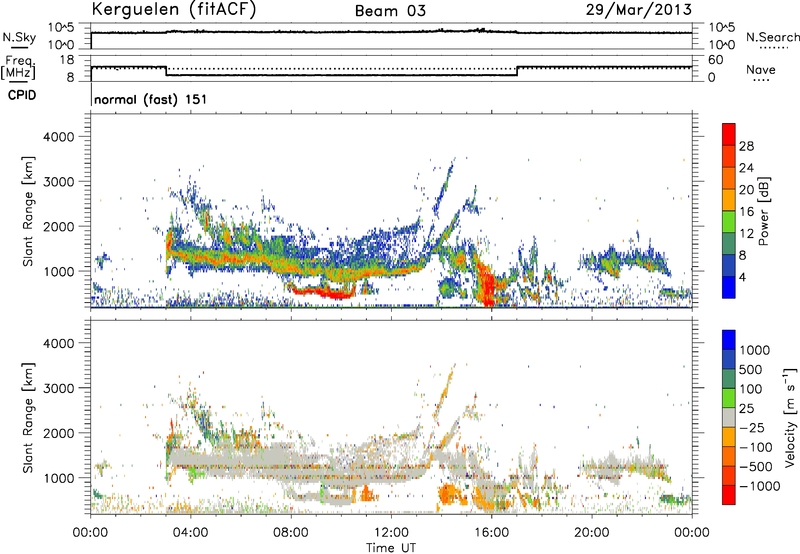Viewport: 800px width, 554px height.
Task: Click the 'Time UT' axis title
Action: [x=391, y=548]
